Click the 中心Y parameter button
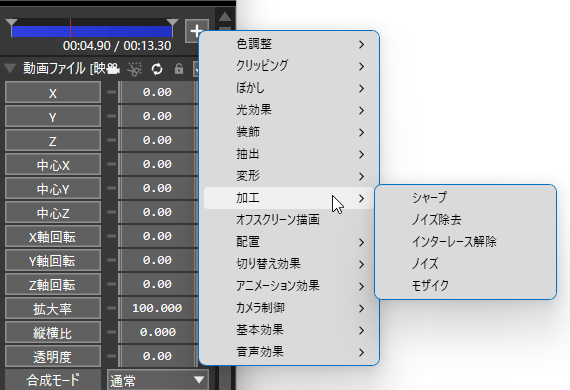Screen dimensions: 570x390 click(x=53, y=188)
